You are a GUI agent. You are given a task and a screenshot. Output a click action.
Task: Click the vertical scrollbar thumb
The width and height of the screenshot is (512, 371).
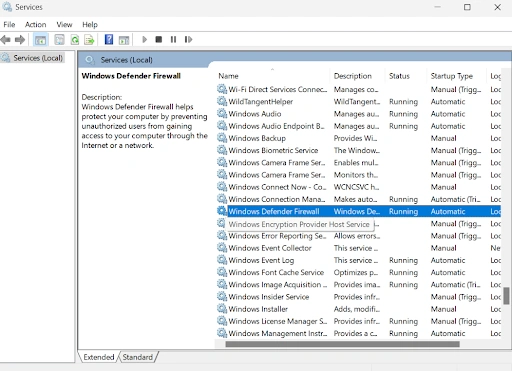click(x=506, y=296)
